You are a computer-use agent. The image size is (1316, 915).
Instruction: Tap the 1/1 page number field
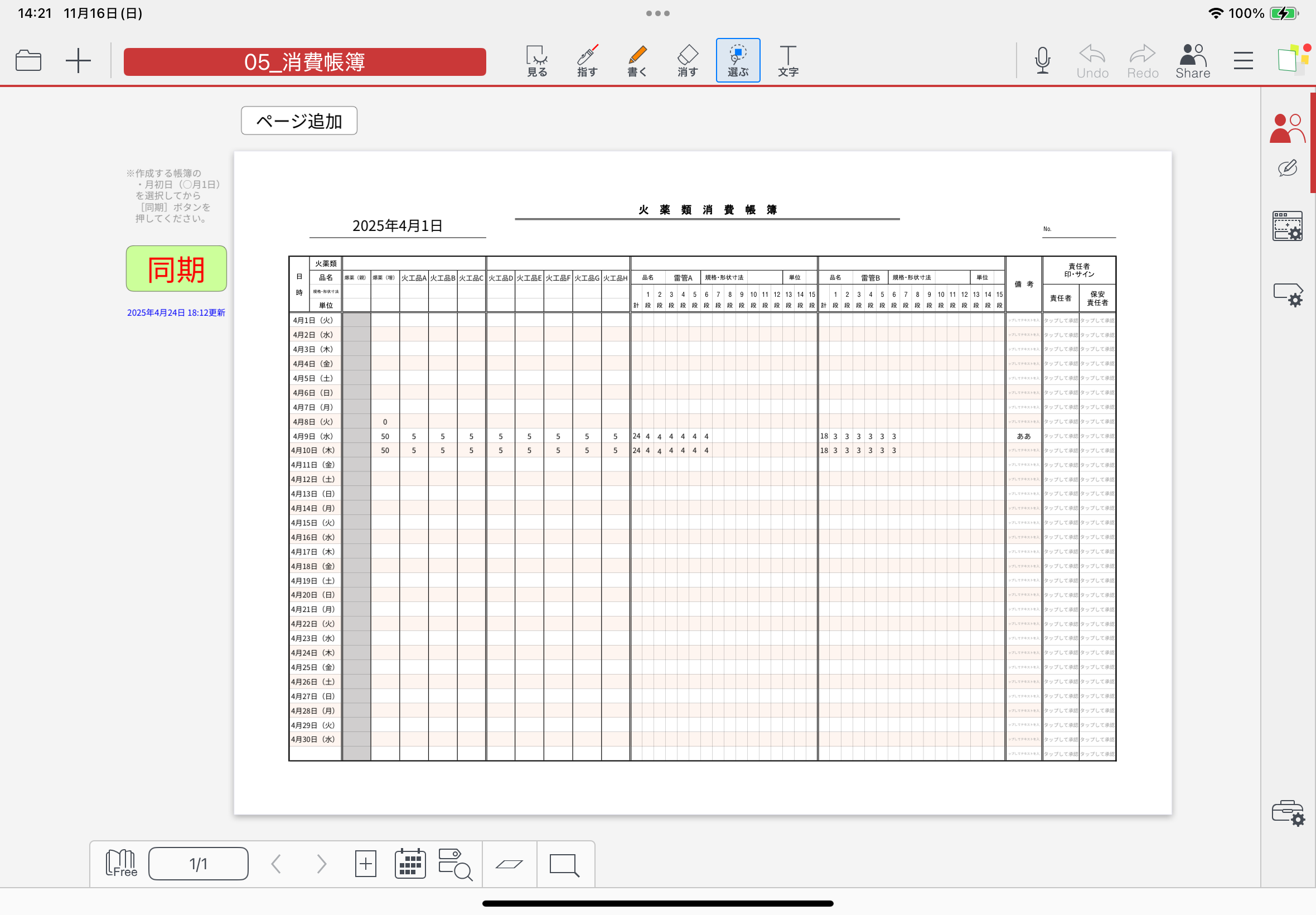[198, 864]
